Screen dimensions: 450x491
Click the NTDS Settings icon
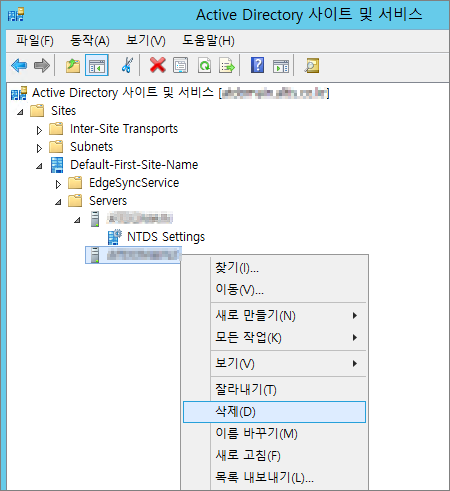[x=115, y=237]
